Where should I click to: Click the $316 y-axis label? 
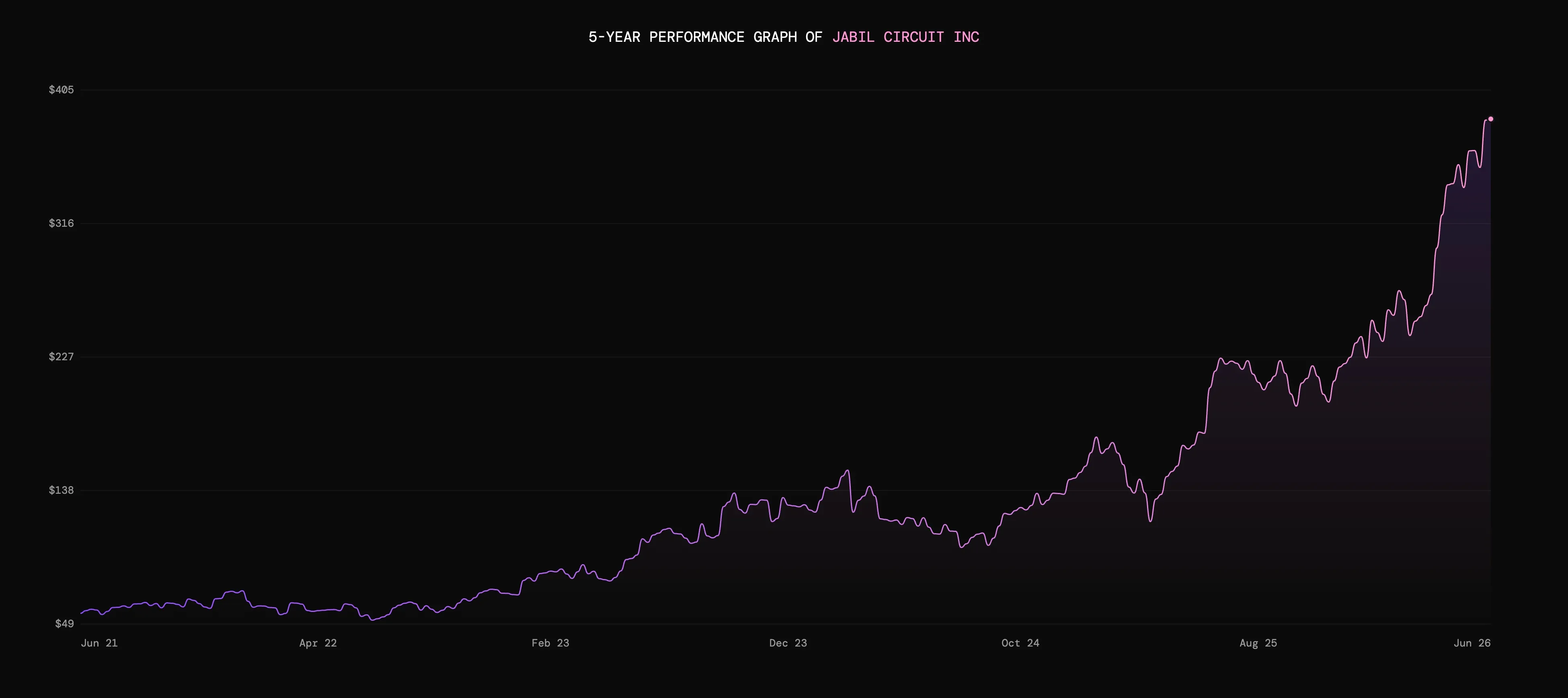pos(62,223)
